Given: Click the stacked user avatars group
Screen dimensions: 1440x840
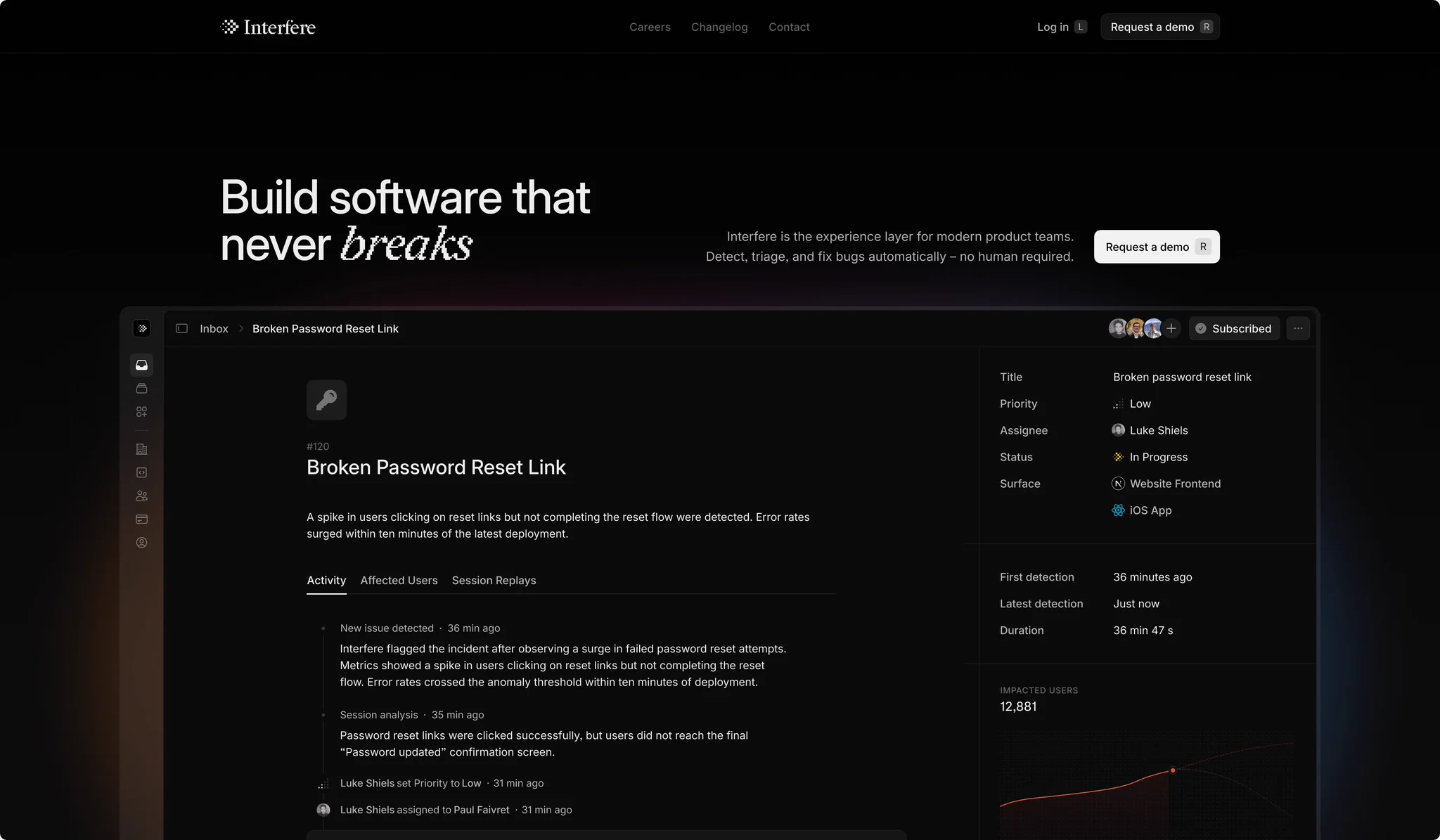Looking at the screenshot, I should [1136, 328].
